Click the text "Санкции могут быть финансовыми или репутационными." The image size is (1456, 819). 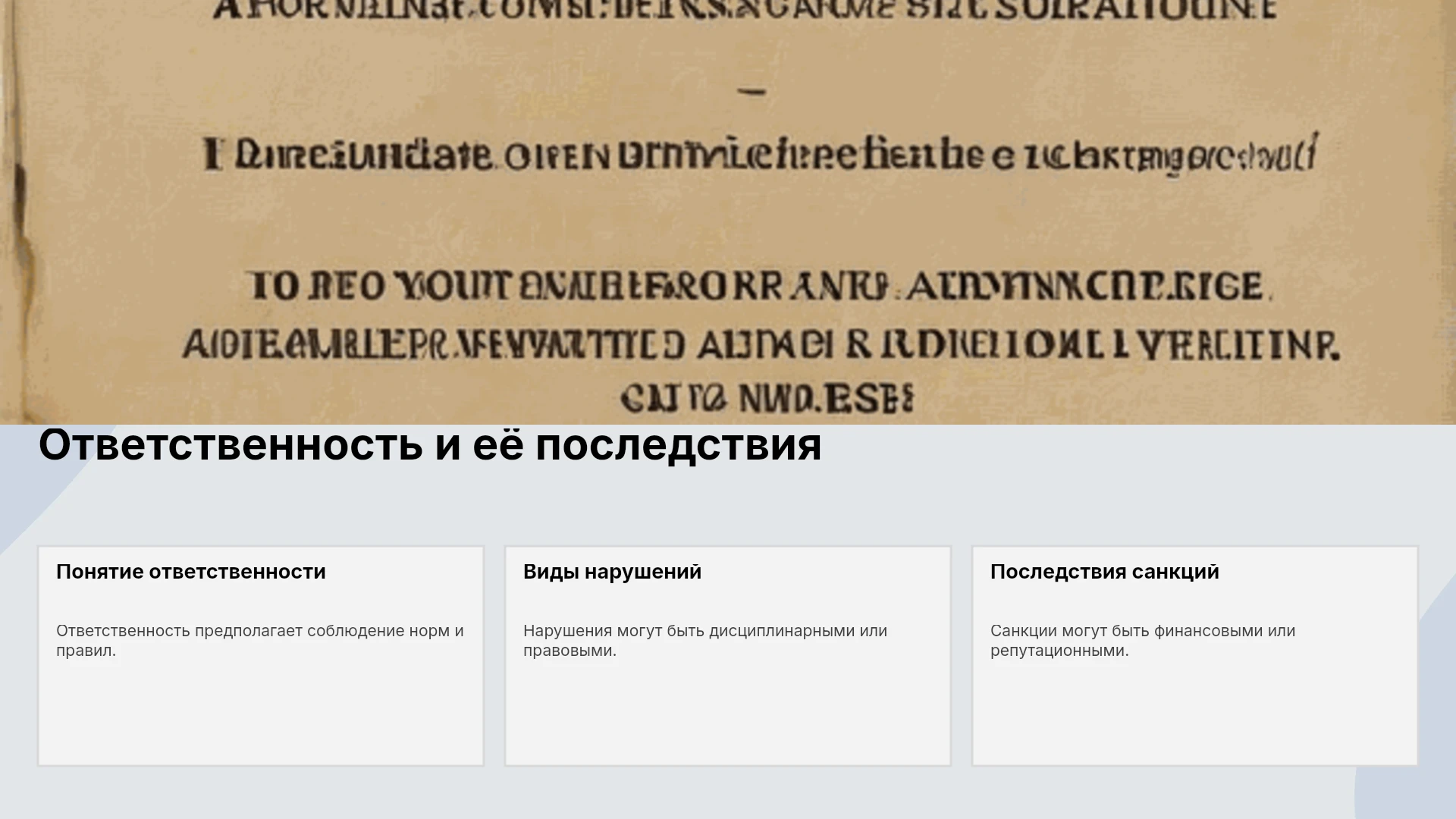(1143, 641)
